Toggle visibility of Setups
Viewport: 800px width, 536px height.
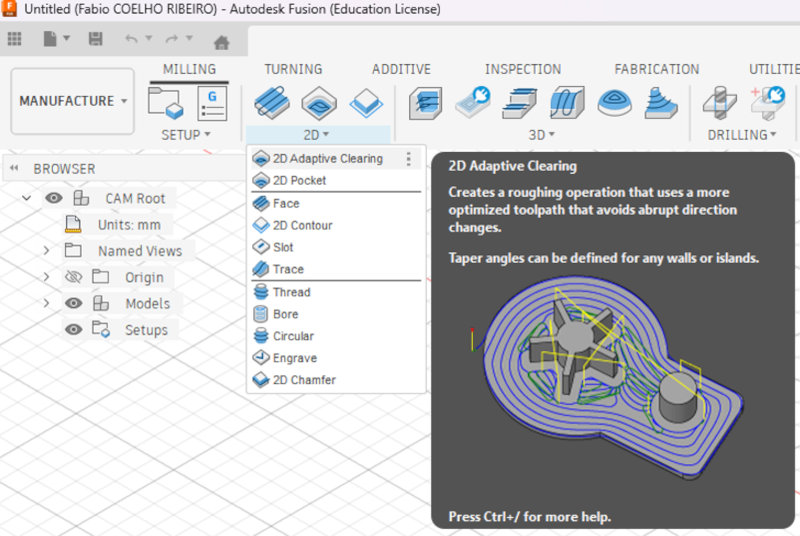click(x=73, y=329)
